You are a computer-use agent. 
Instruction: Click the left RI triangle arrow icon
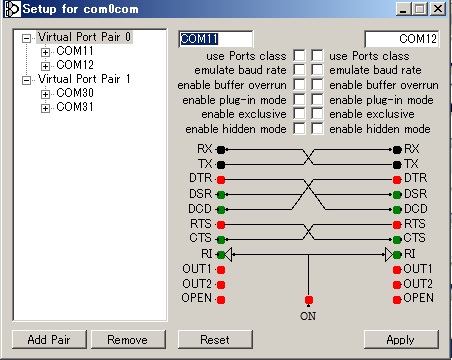[x=228, y=255]
